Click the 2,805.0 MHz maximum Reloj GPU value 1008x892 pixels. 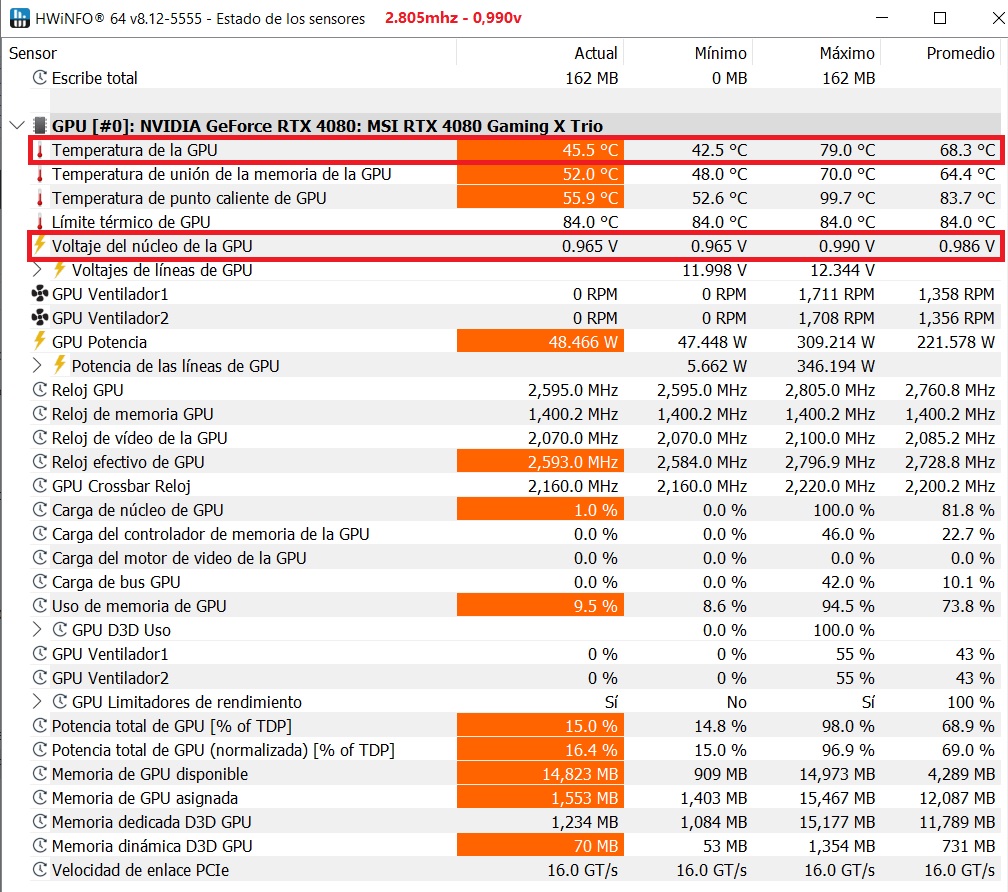click(x=830, y=390)
